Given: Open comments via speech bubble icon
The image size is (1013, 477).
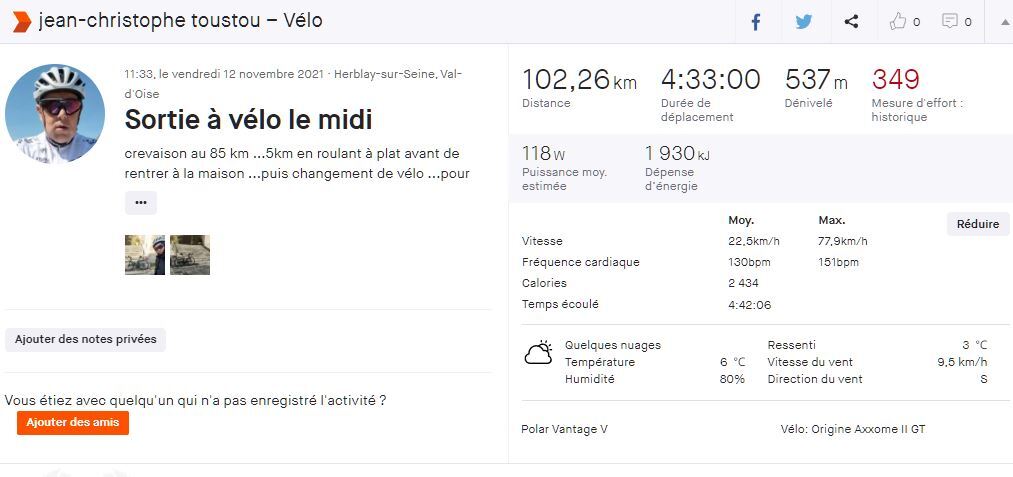Looking at the screenshot, I should 950,21.
